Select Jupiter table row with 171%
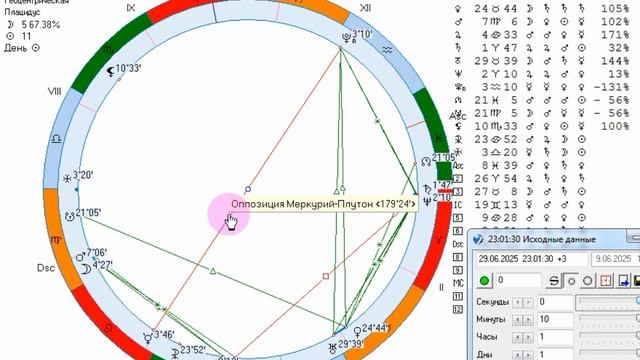The height and width of the screenshot is (360, 640). click(x=542, y=35)
